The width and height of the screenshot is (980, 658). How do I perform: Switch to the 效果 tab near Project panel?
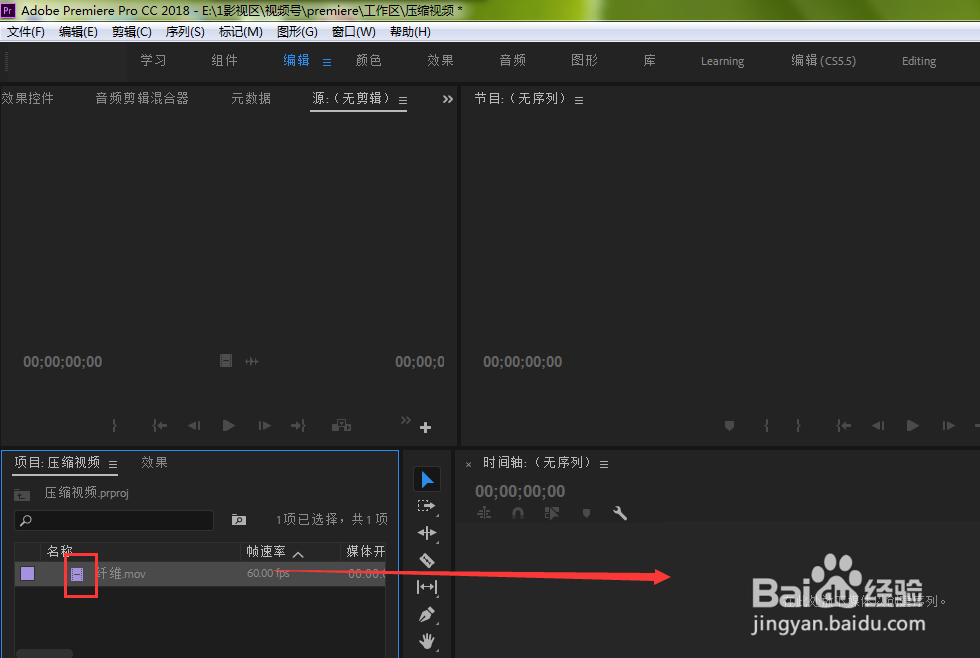click(154, 462)
